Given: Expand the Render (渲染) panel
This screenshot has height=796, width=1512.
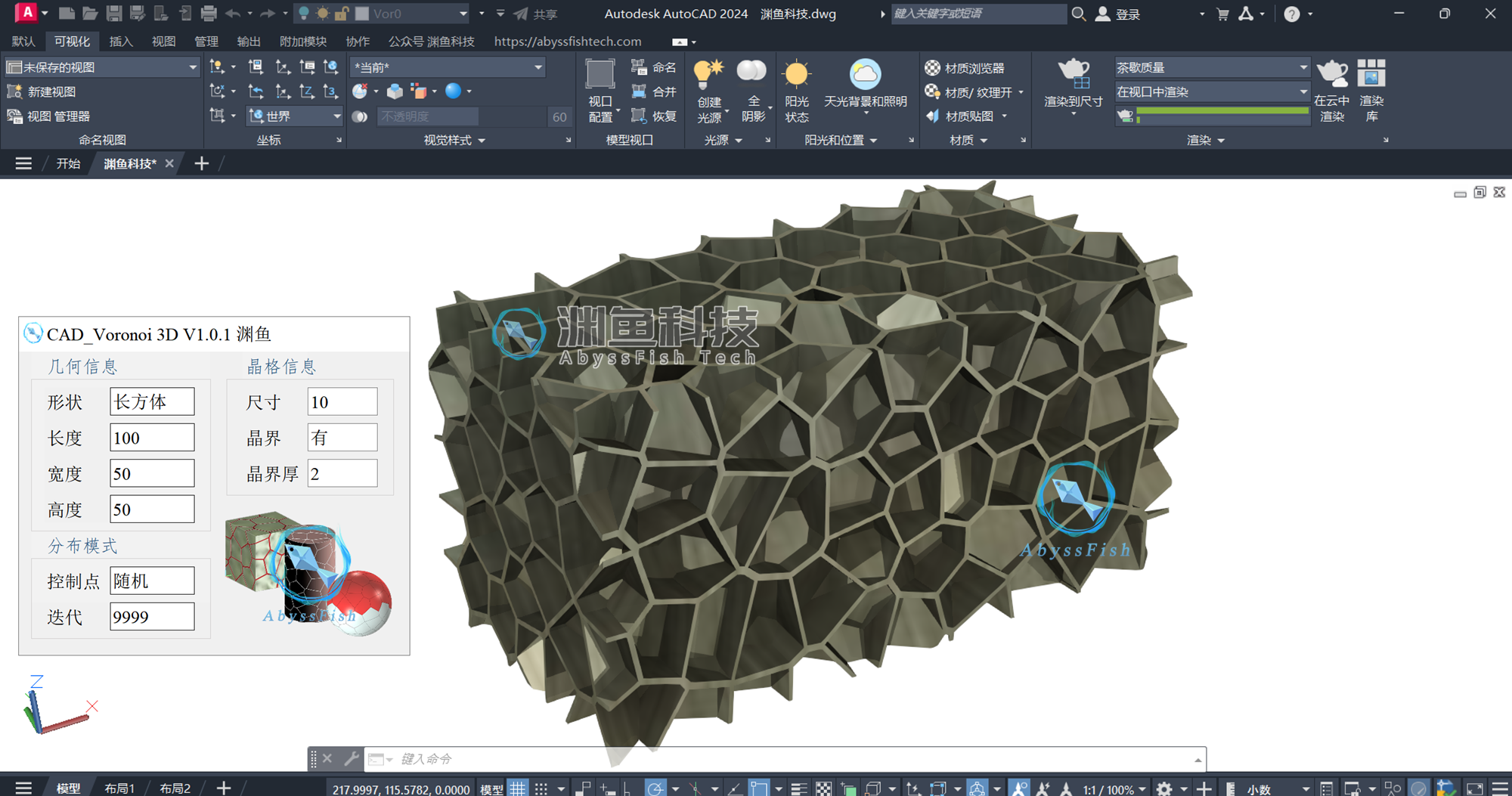Looking at the screenshot, I should coord(1205,141).
